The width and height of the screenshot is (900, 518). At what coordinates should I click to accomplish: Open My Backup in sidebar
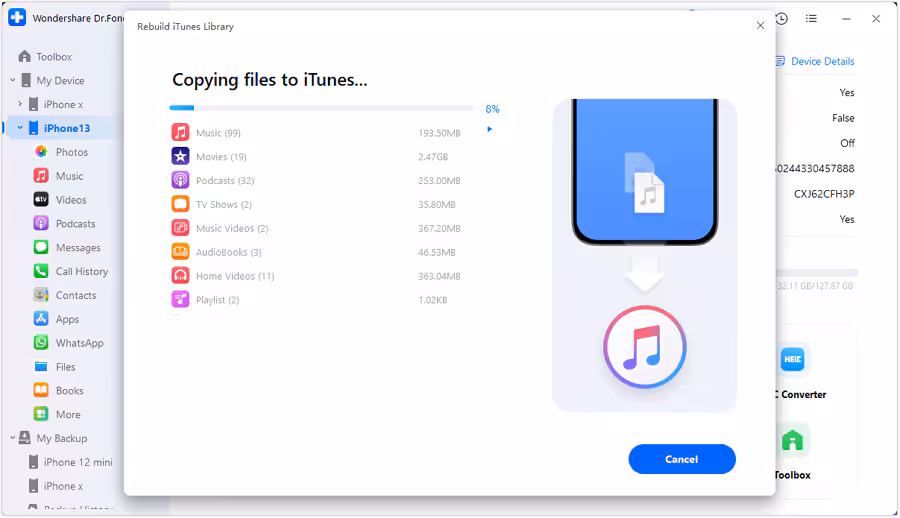[x=62, y=439]
